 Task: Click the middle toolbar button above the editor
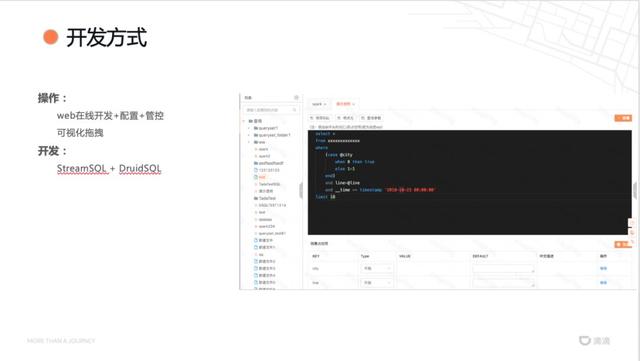(345, 118)
